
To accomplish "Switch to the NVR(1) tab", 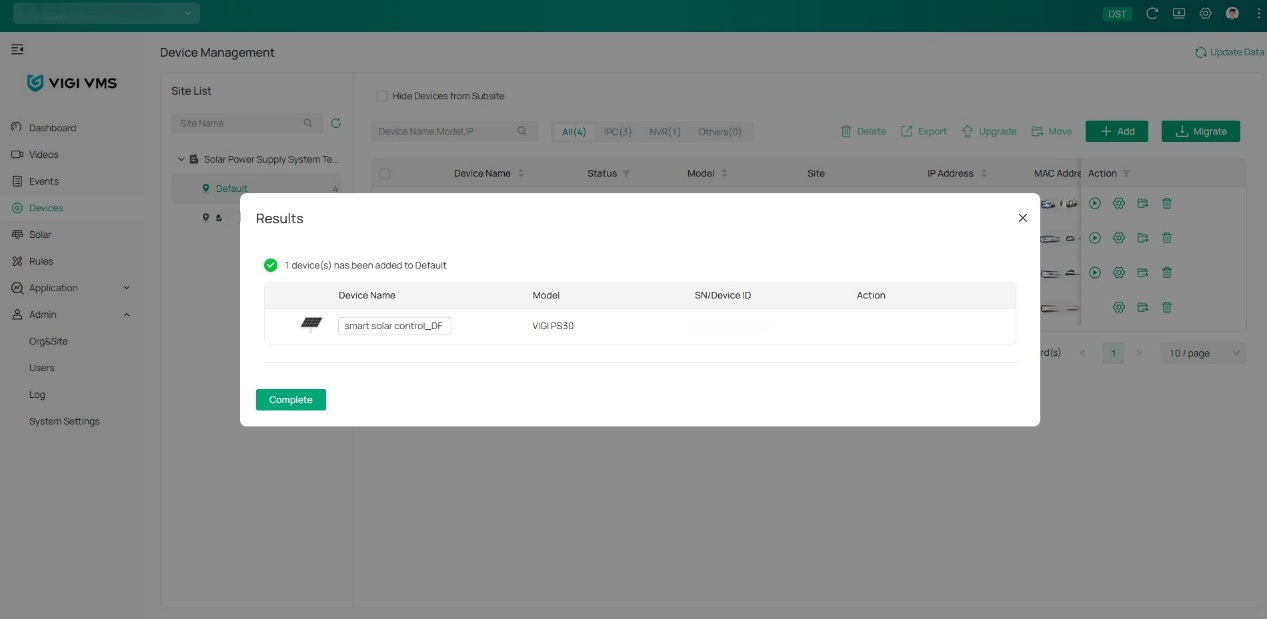I will tap(665, 132).
